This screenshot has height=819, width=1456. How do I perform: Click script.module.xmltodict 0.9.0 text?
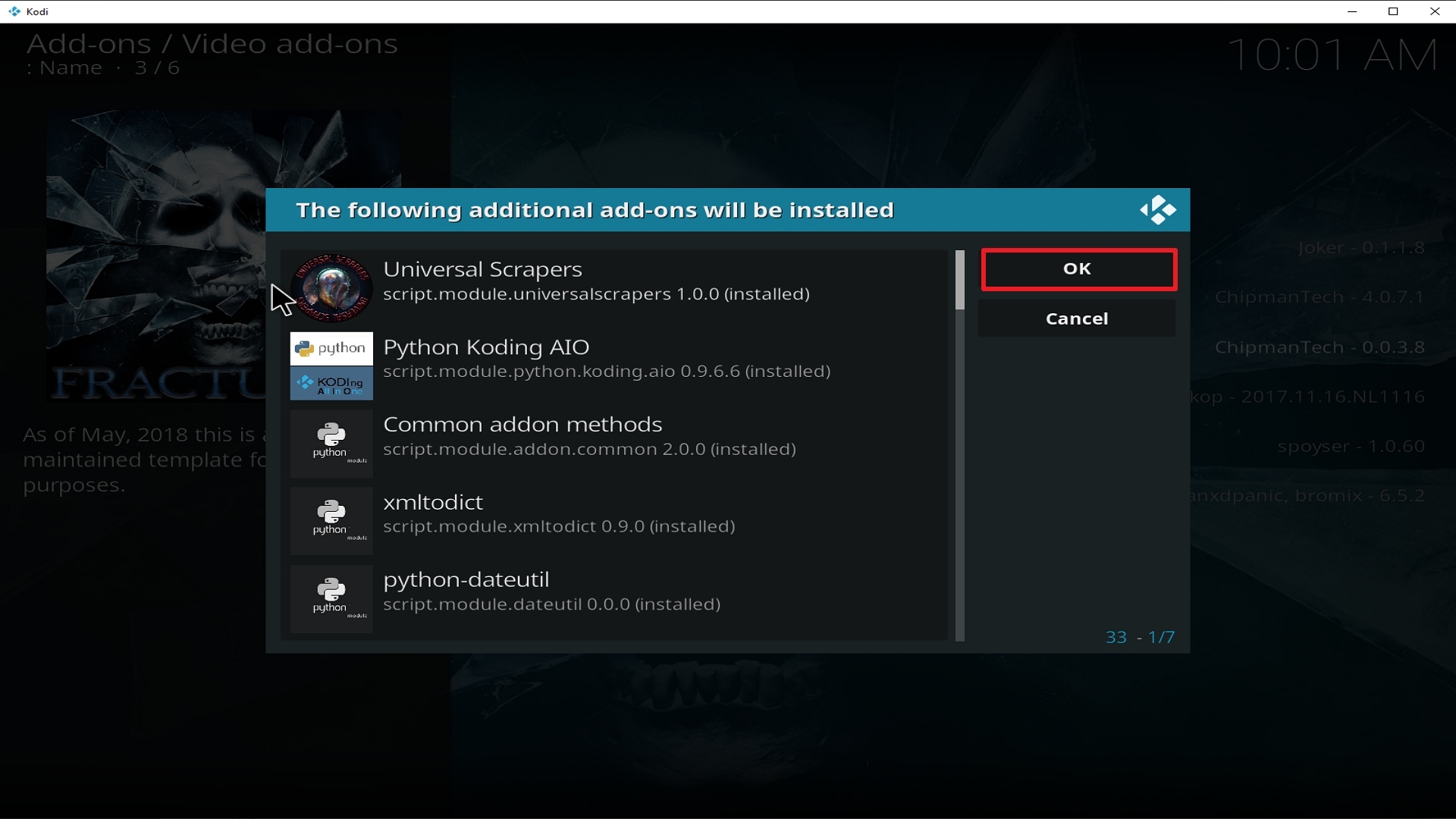[559, 527]
